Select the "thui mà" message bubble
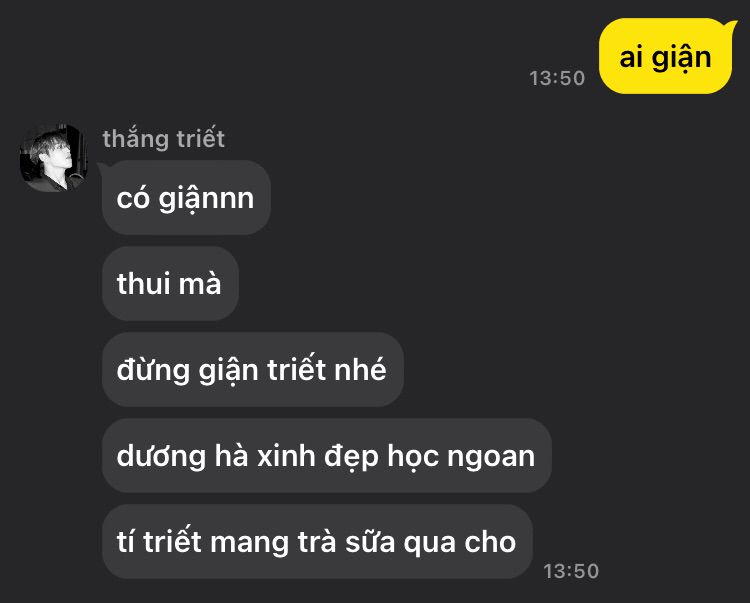Viewport: 750px width, 603px height. (x=170, y=283)
